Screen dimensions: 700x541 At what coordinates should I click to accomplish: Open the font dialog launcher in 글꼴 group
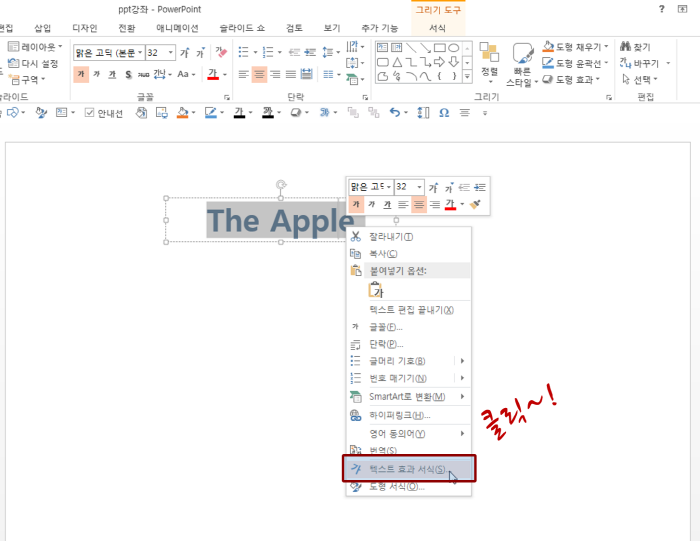tap(227, 97)
